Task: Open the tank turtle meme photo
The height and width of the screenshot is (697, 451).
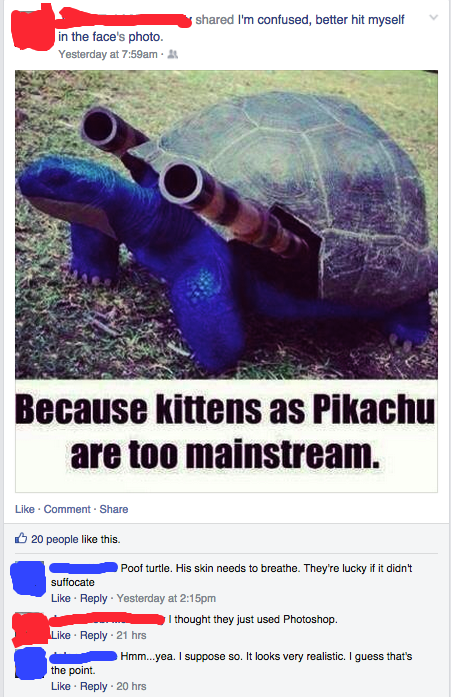Action: pyautogui.click(x=226, y=281)
